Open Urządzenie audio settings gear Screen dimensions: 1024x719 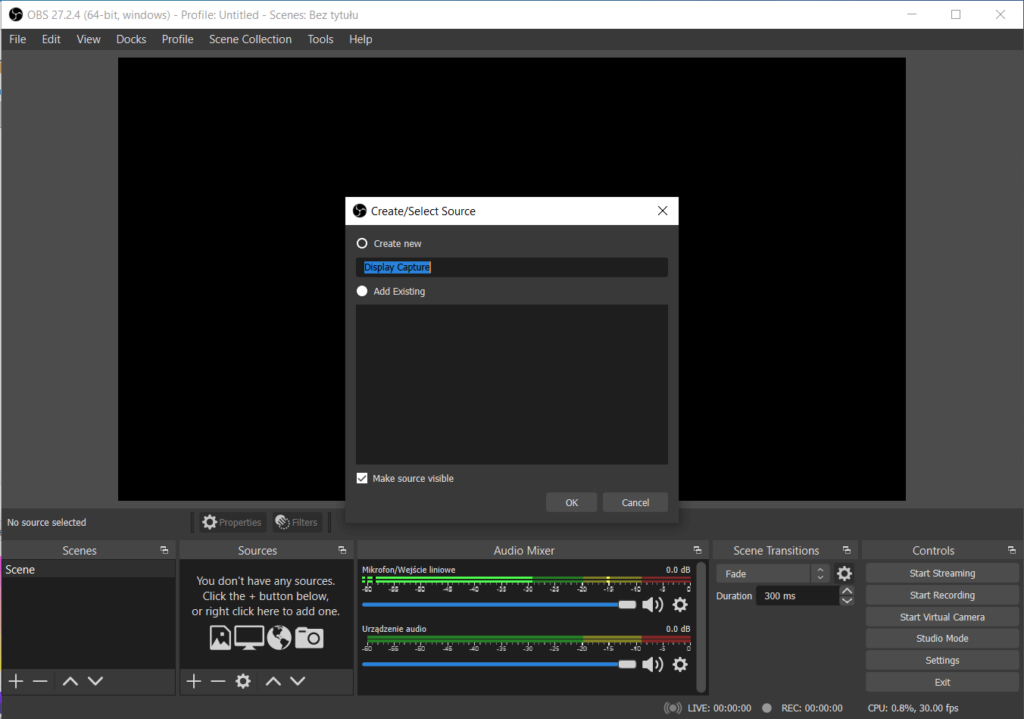(x=680, y=664)
